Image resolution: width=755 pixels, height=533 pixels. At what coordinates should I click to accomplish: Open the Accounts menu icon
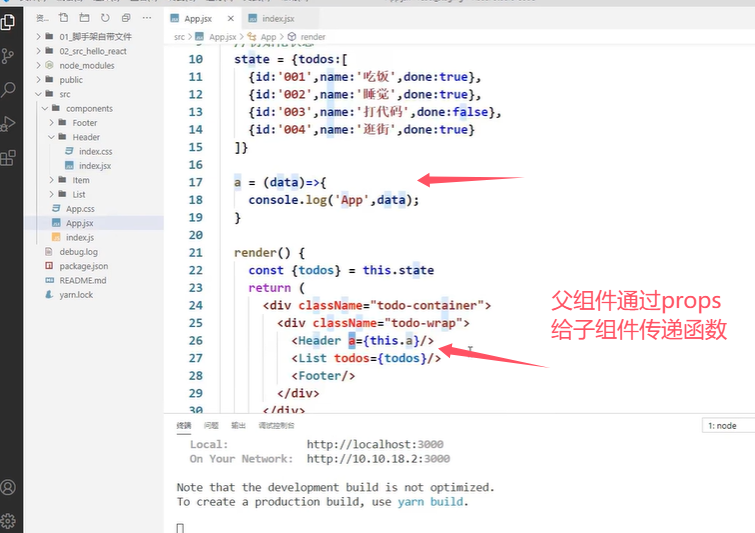click(x=8, y=487)
